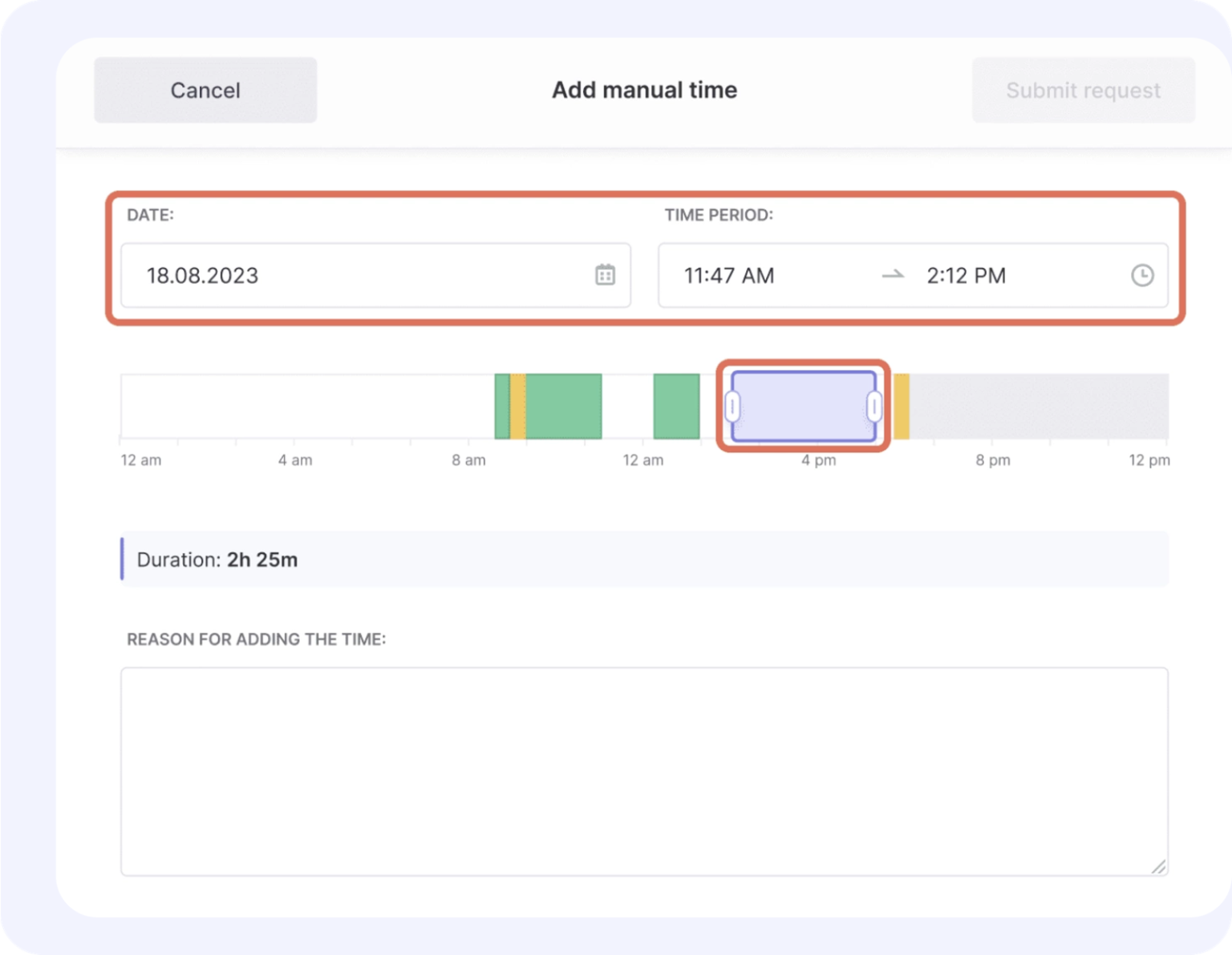1232x955 pixels.
Task: Click the empty gray timeline area after 8 pm
Action: [1043, 407]
